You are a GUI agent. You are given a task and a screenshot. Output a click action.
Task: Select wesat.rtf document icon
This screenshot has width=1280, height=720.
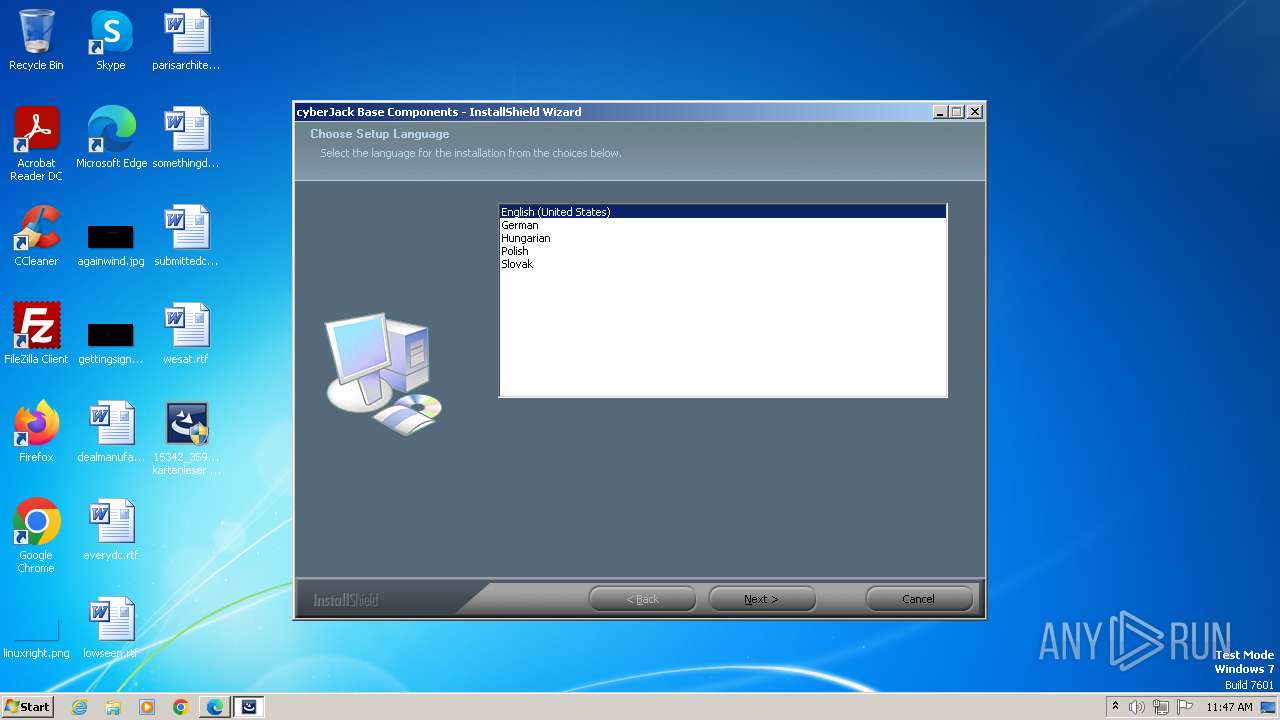coord(186,334)
